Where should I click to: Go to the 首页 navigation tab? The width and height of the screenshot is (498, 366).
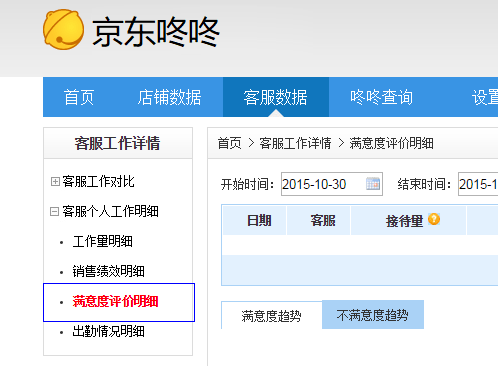pyautogui.click(x=79, y=97)
